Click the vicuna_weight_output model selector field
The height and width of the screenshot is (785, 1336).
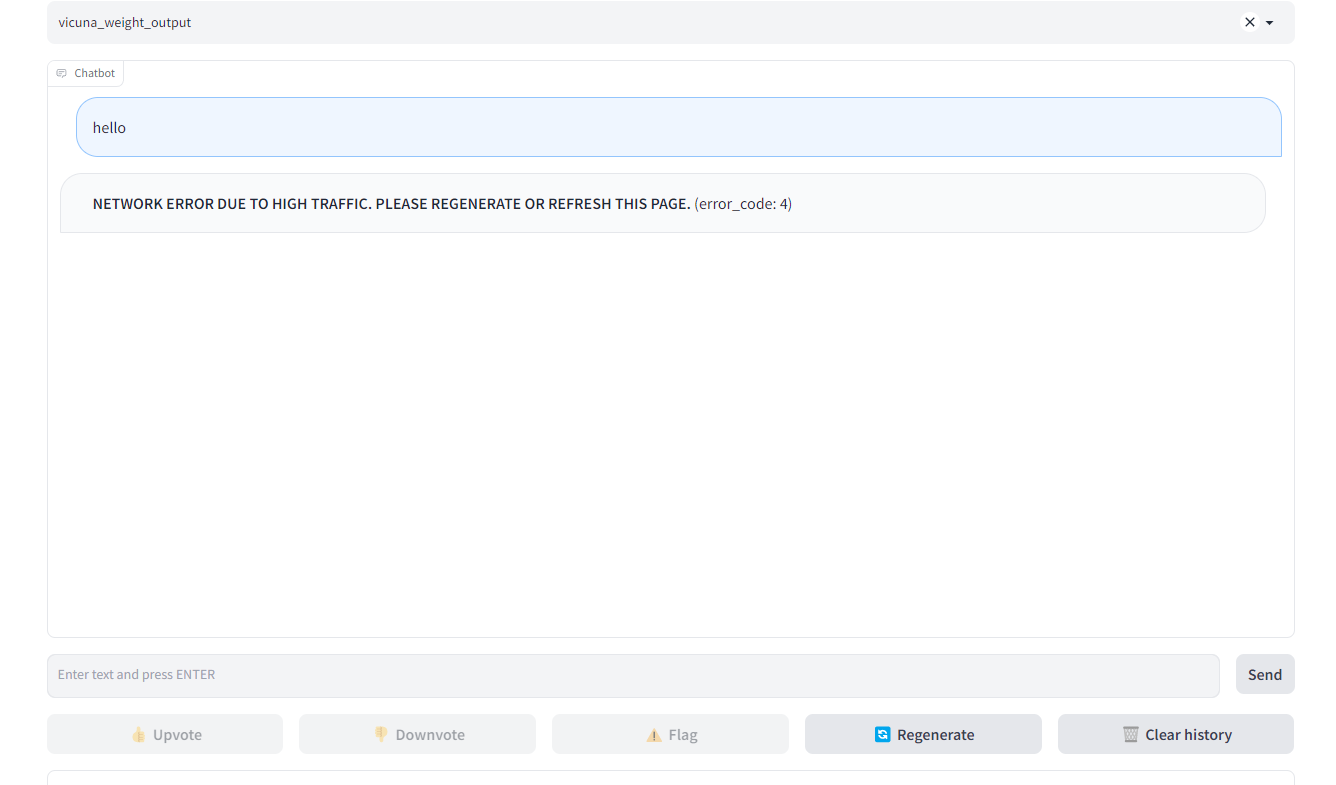[670, 22]
